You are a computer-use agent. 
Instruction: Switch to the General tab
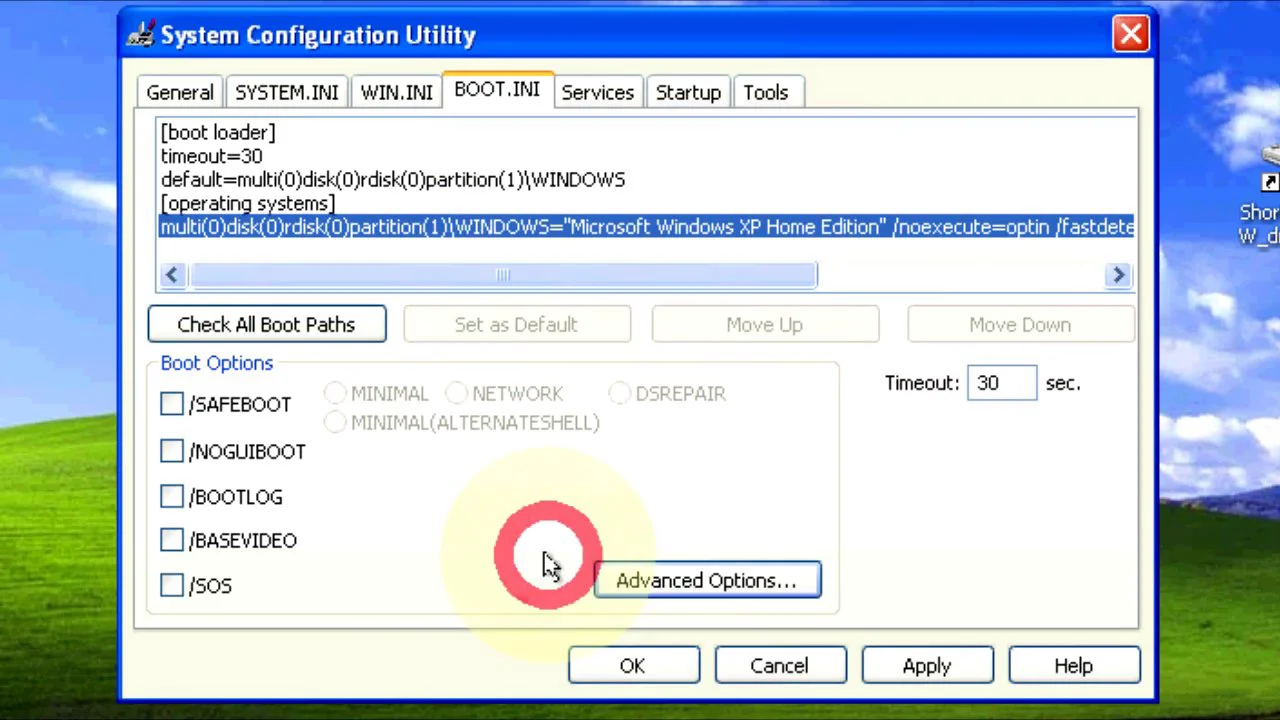(180, 92)
